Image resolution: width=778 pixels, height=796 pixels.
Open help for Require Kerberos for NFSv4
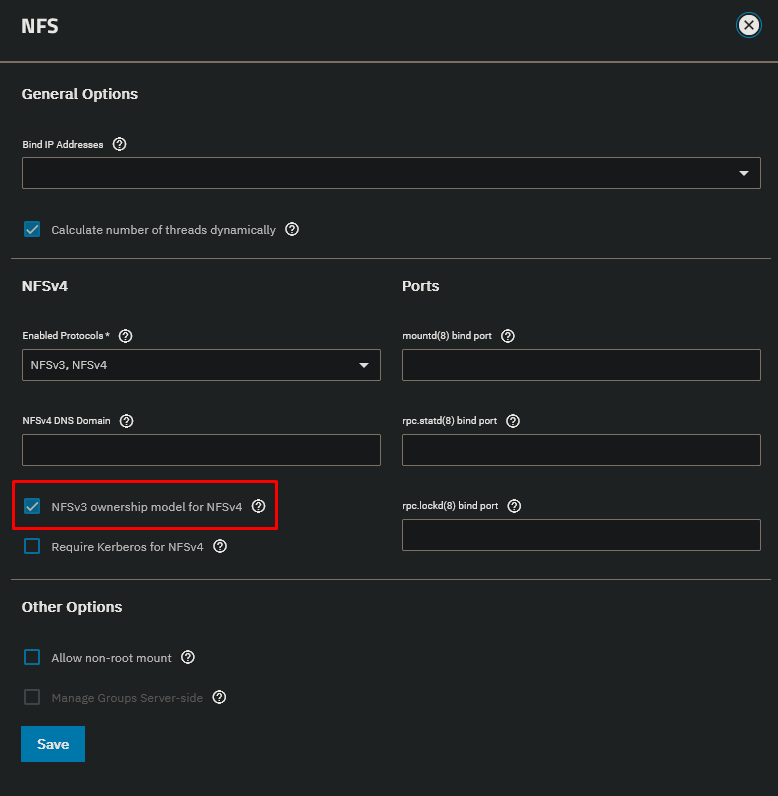click(x=220, y=546)
